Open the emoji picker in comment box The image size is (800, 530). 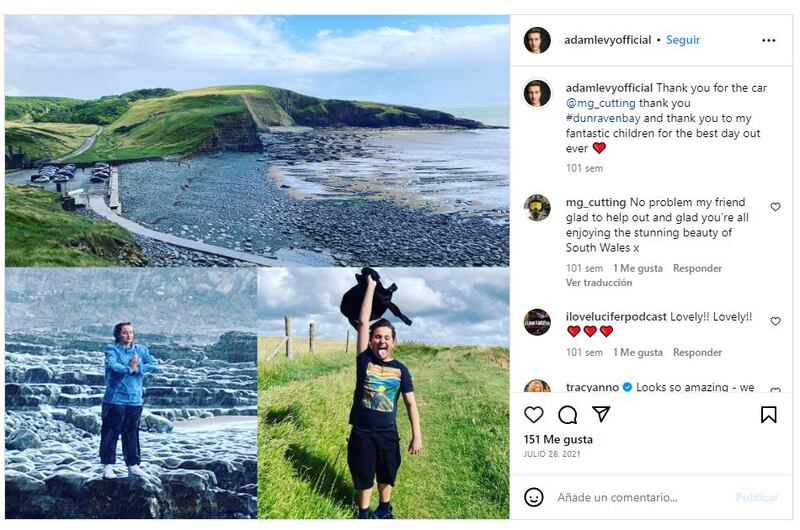coord(534,497)
